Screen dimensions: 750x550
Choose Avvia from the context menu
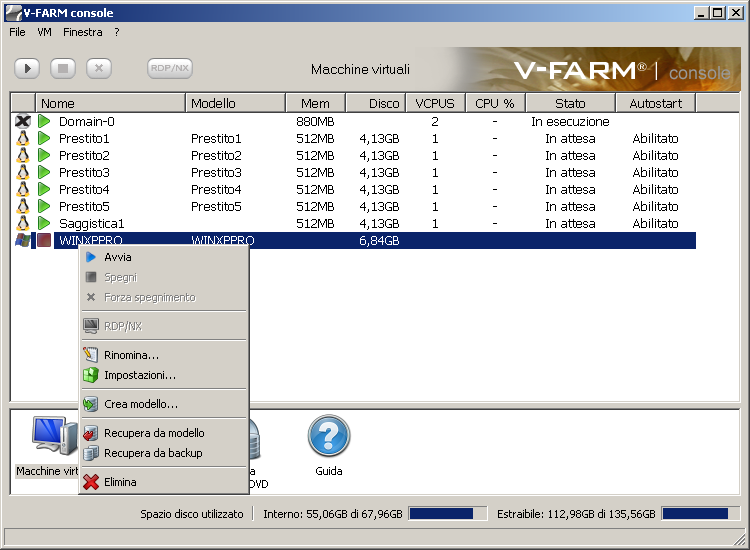(164, 257)
